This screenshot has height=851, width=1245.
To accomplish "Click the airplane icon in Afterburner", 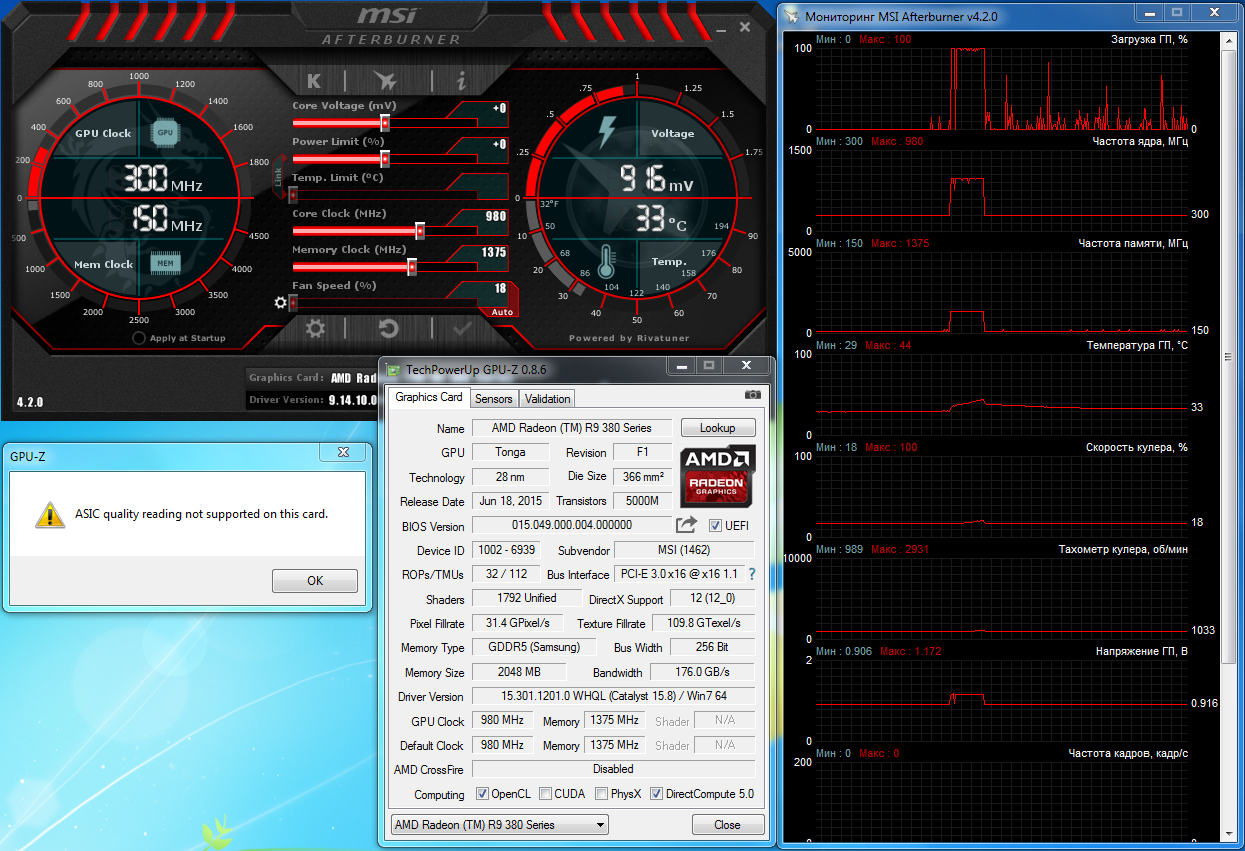I will tap(385, 81).
